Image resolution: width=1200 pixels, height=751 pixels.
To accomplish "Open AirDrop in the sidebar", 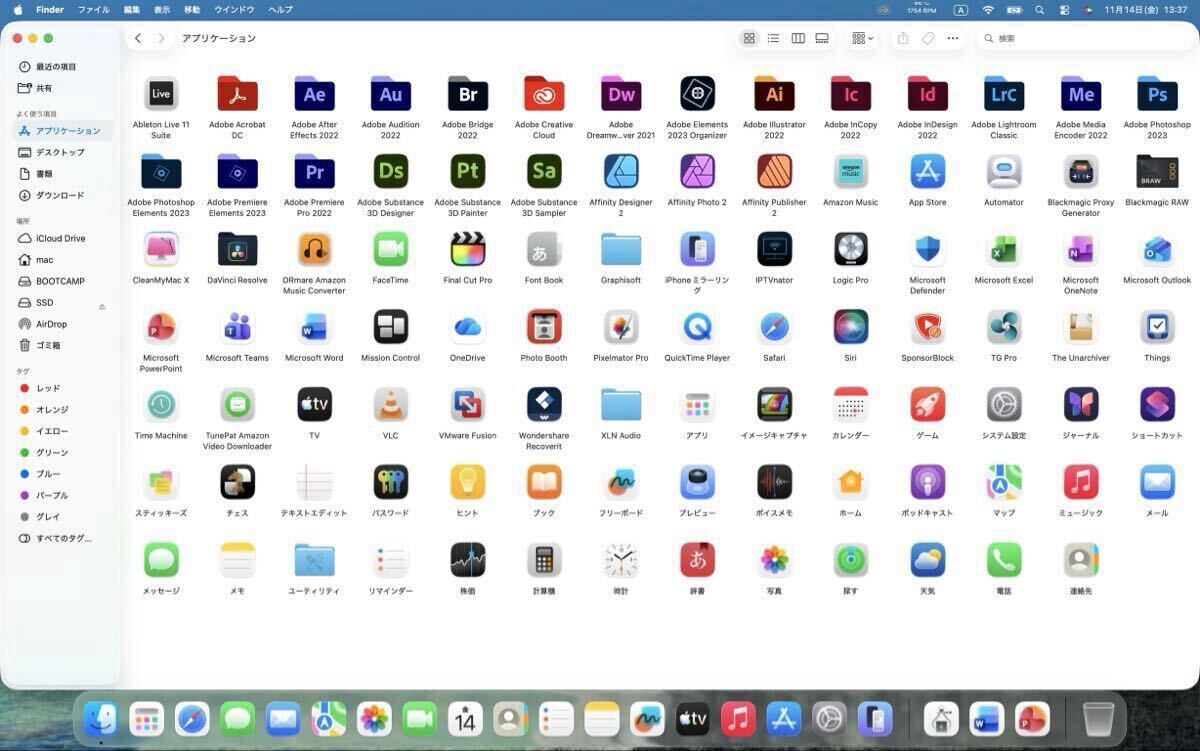I will pos(63,324).
